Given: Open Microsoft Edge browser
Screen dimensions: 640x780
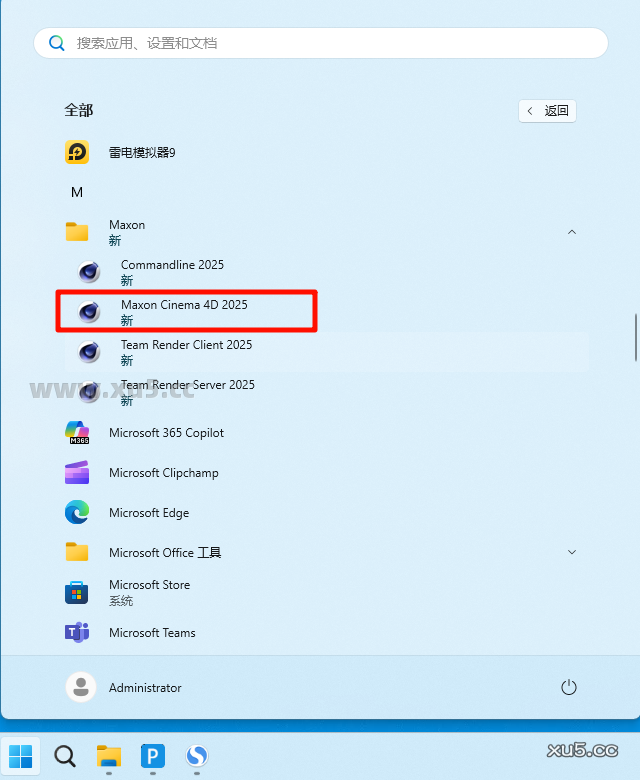Looking at the screenshot, I should pyautogui.click(x=148, y=513).
